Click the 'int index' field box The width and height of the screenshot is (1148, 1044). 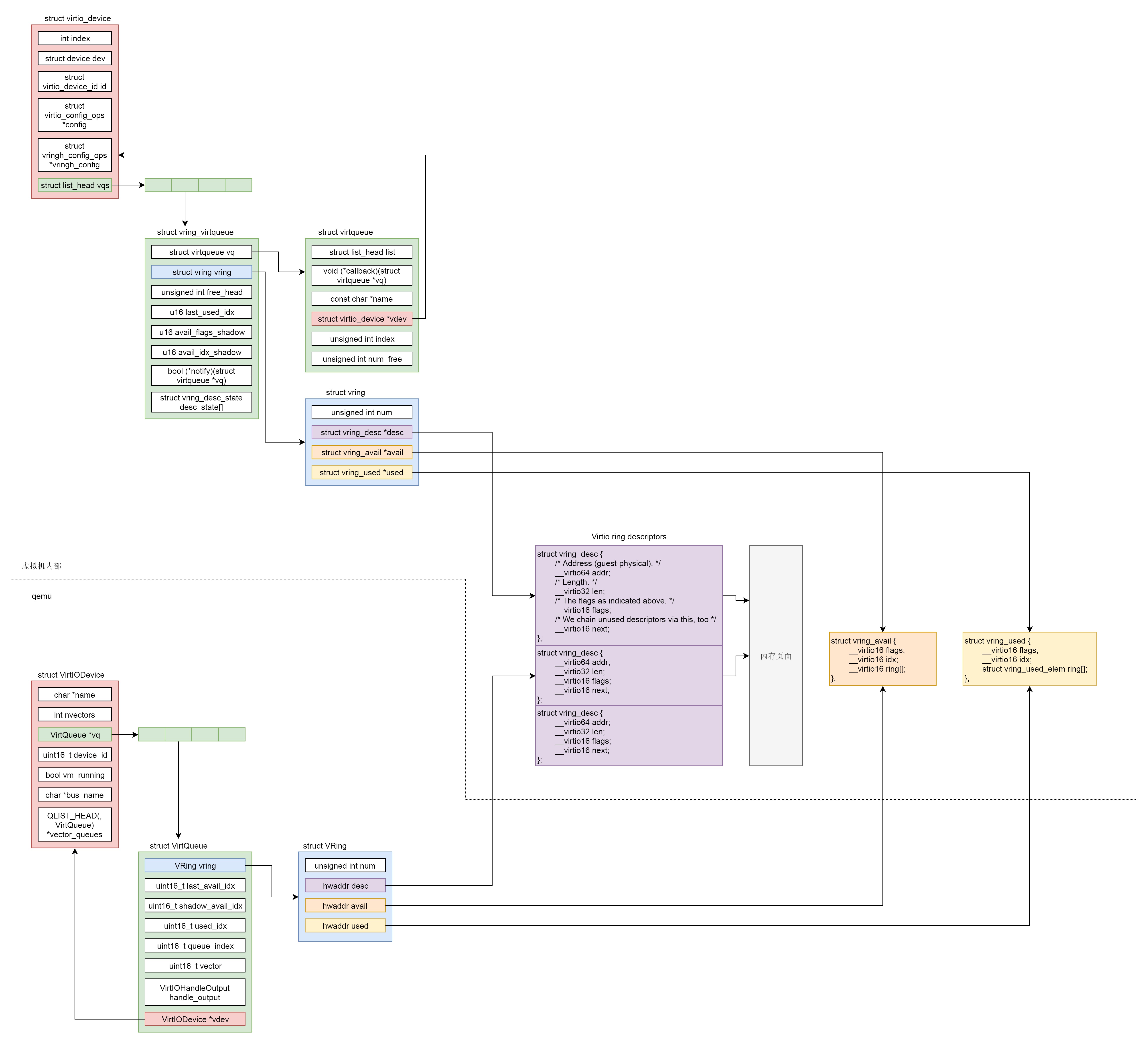75,38
